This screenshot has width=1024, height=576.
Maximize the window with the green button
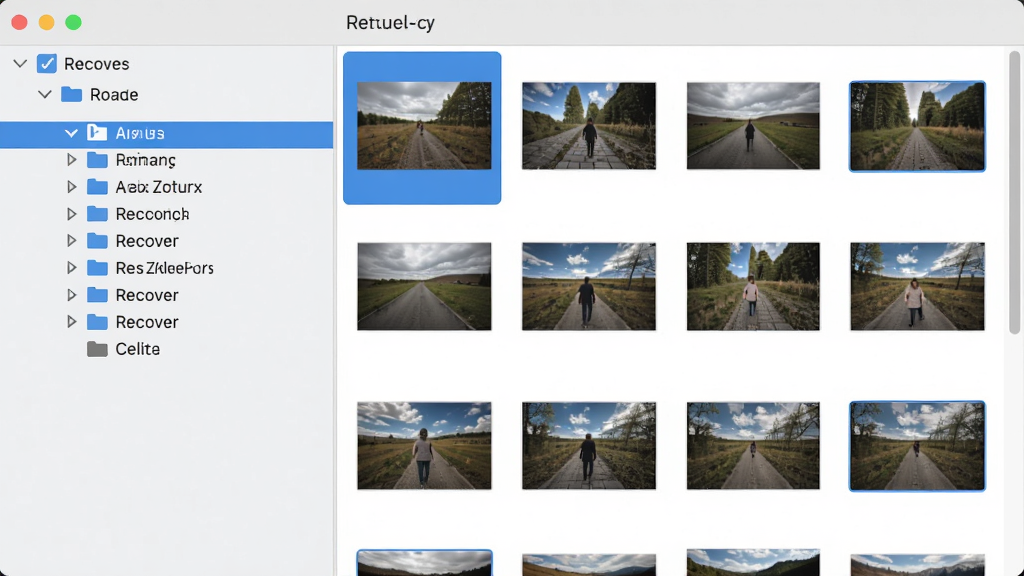73,22
